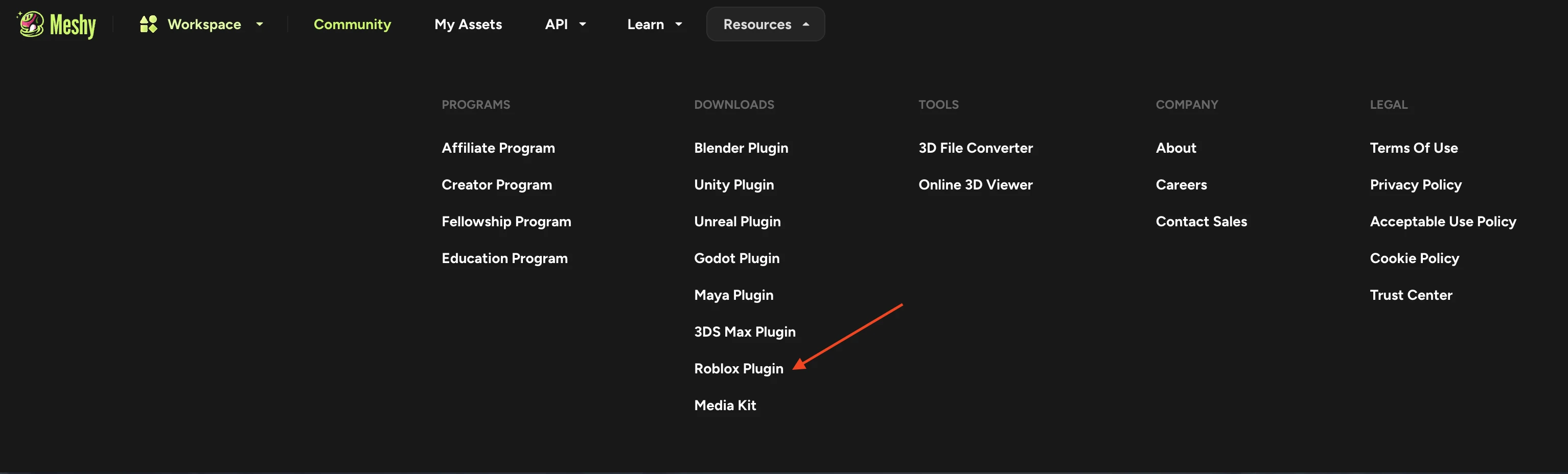Select the Blender Plugin link
Image resolution: width=1568 pixels, height=474 pixels.
[740, 148]
